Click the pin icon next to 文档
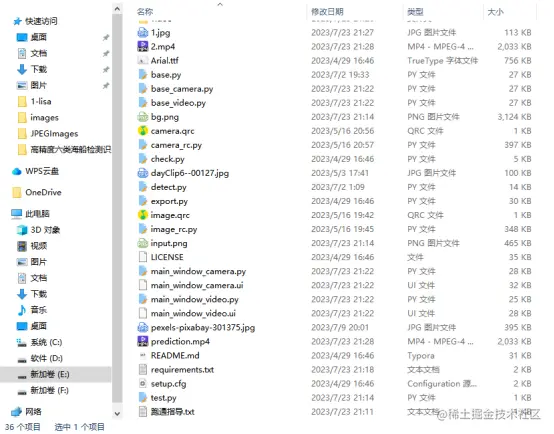This screenshot has height=434, width=554. pyautogui.click(x=106, y=53)
